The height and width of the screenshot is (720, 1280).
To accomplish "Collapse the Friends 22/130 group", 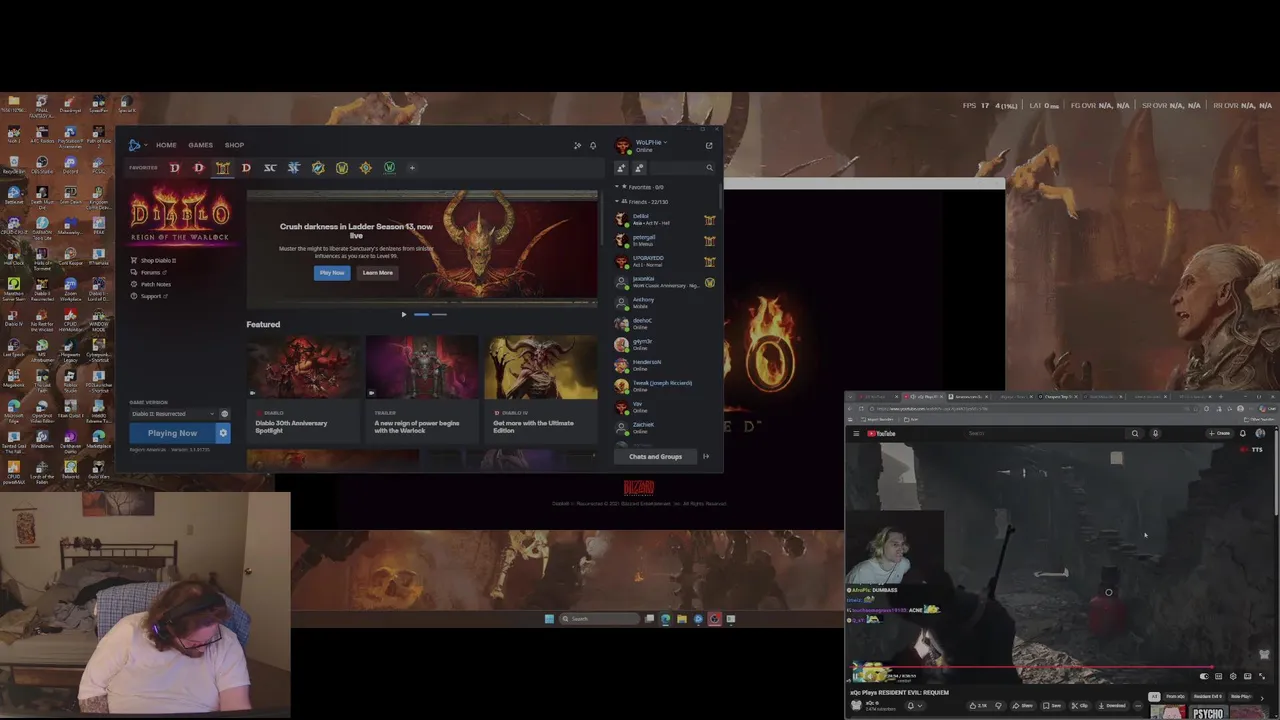I will 643,202.
